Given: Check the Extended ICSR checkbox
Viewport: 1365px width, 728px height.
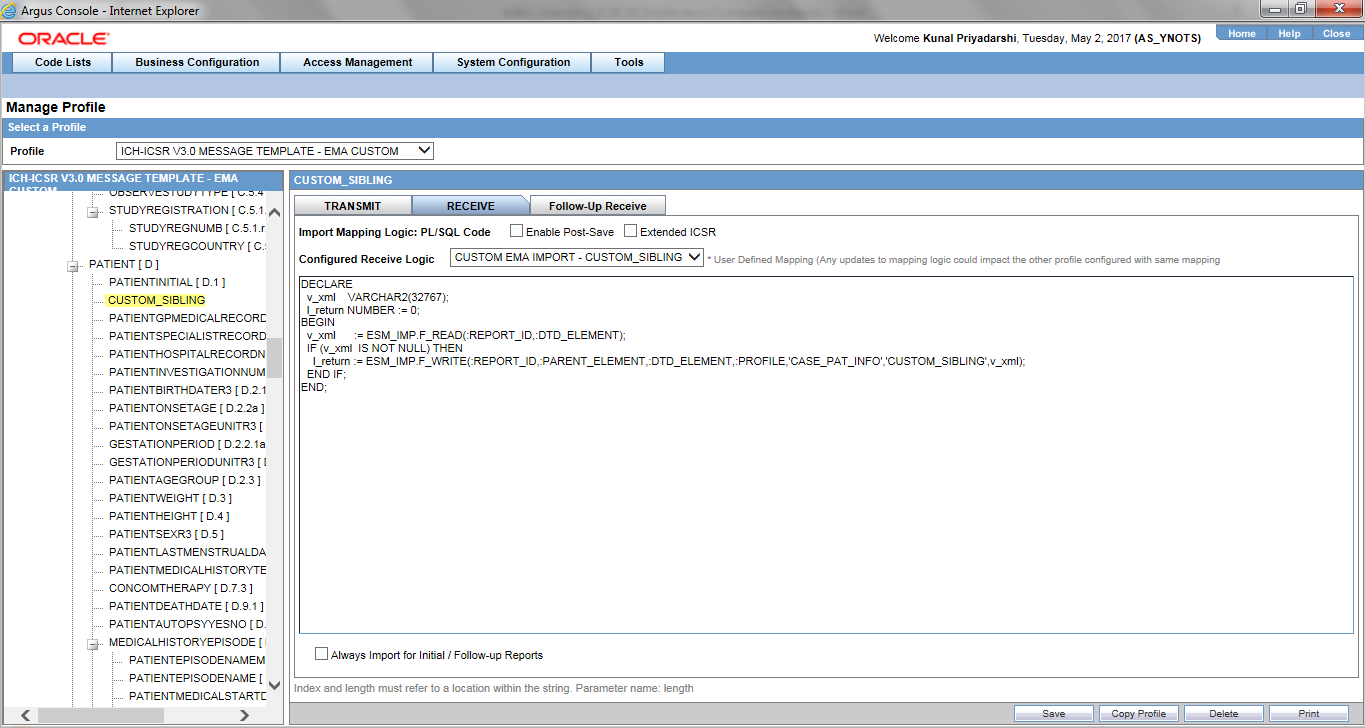Looking at the screenshot, I should [631, 231].
